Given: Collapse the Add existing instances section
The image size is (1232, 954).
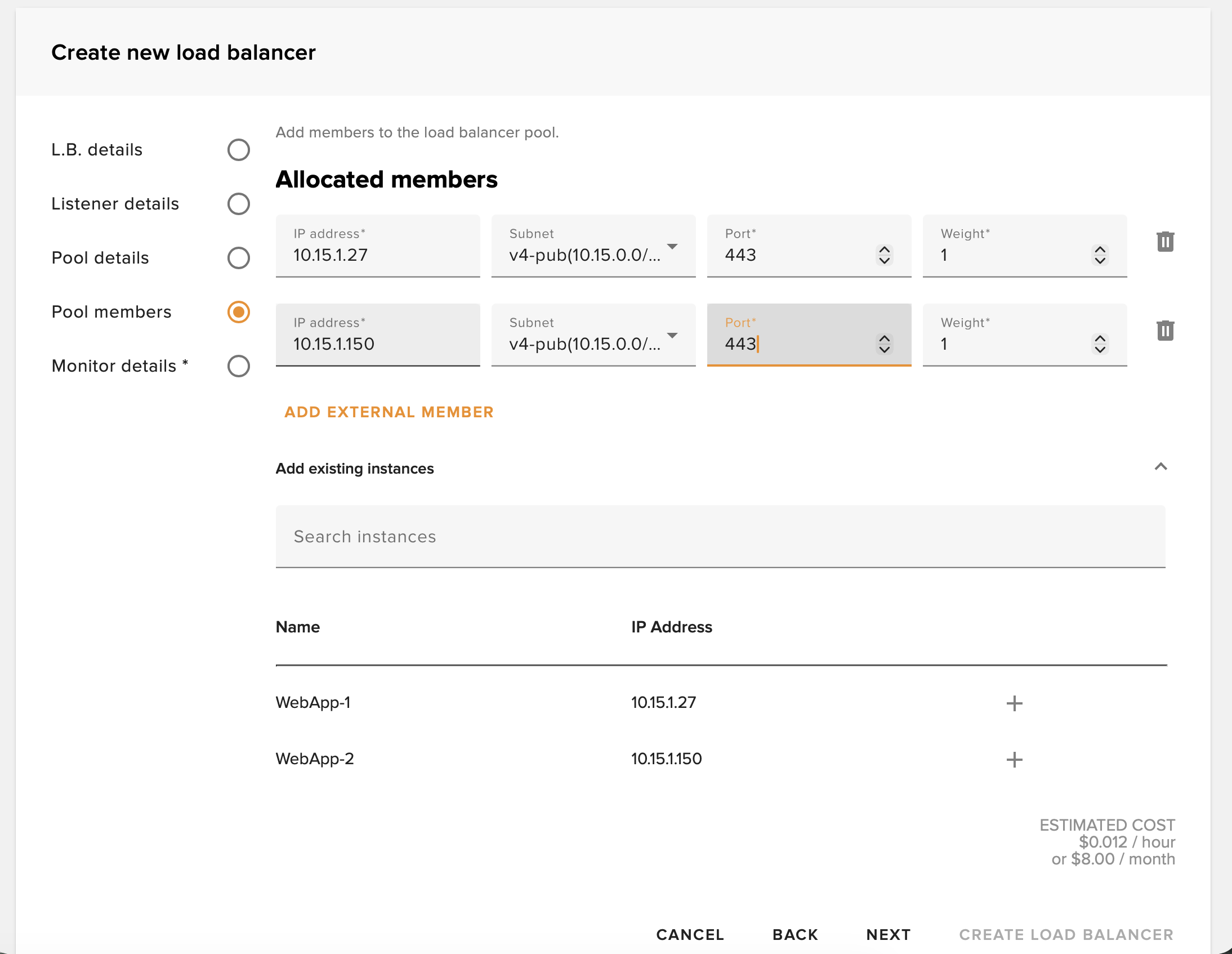Looking at the screenshot, I should [x=1161, y=467].
